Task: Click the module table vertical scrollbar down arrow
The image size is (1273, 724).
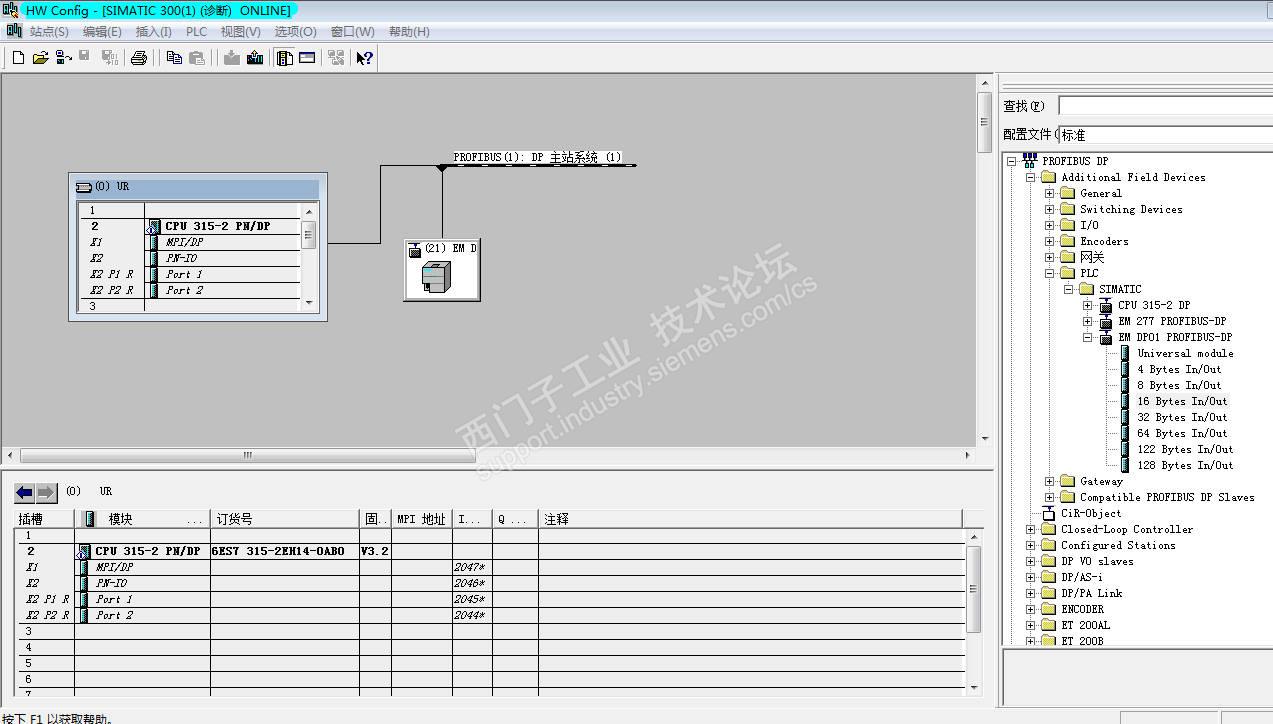Action: click(x=975, y=687)
